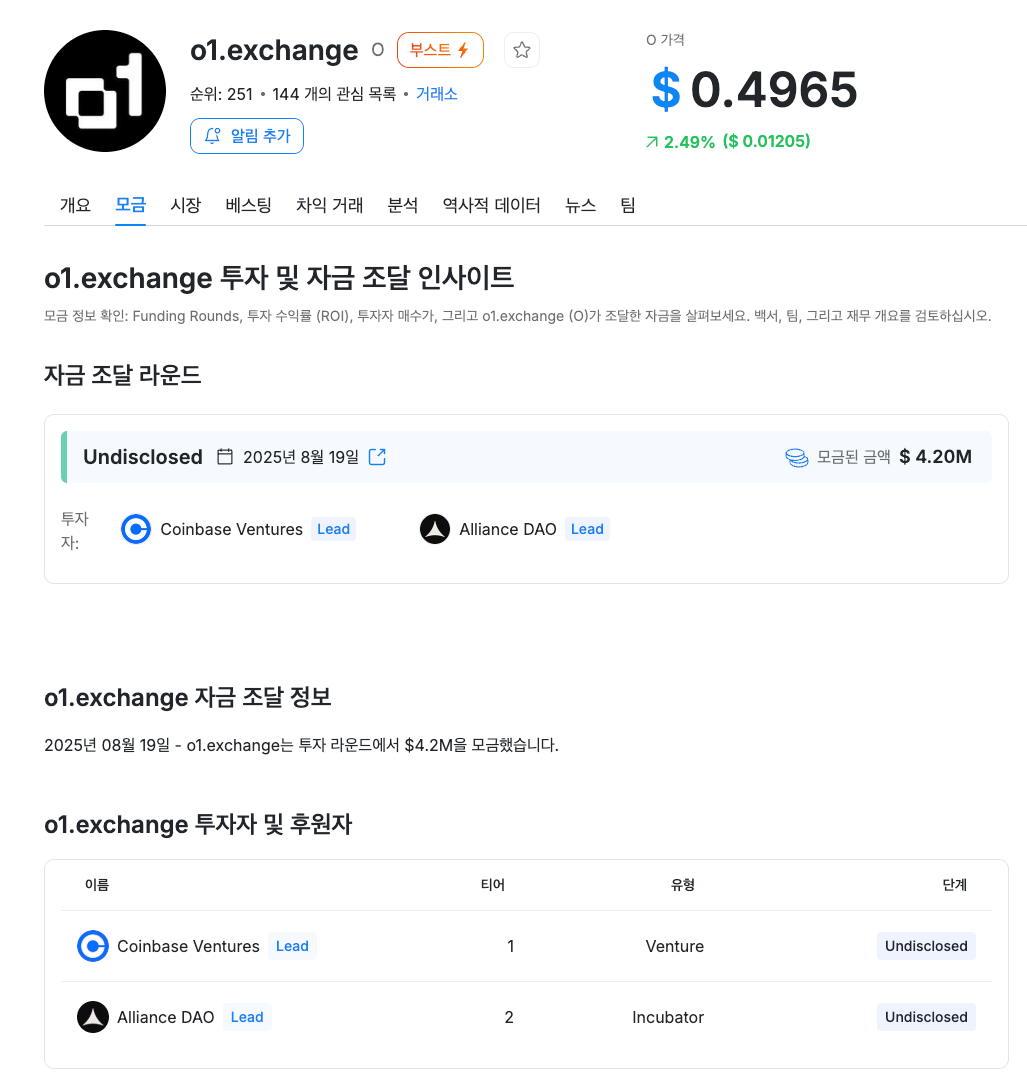1027x1083 pixels.
Task: Click the 부스트 boost button
Action: click(x=440, y=50)
